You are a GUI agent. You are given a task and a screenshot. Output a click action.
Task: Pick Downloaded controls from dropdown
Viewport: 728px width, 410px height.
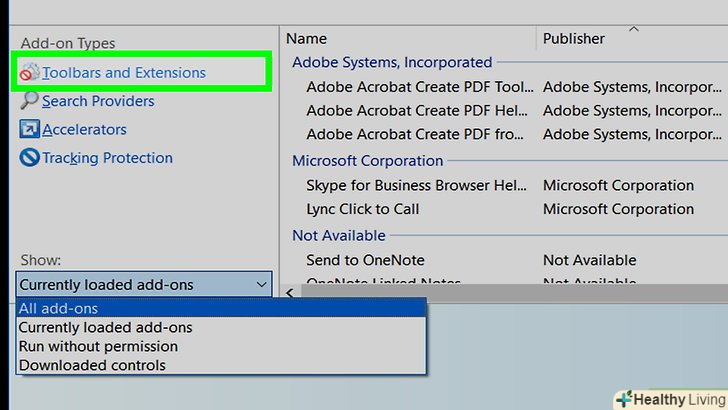pos(92,365)
